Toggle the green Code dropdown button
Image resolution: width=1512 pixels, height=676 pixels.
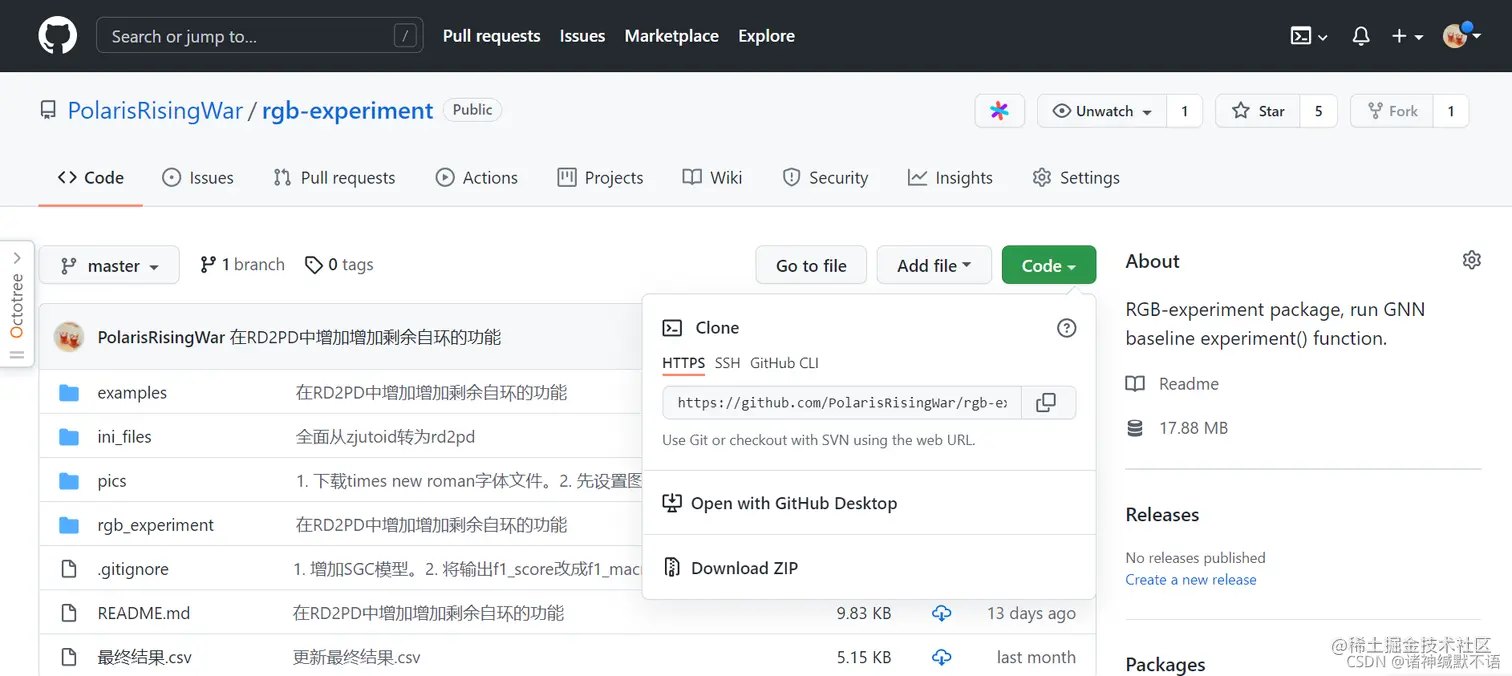1049,265
